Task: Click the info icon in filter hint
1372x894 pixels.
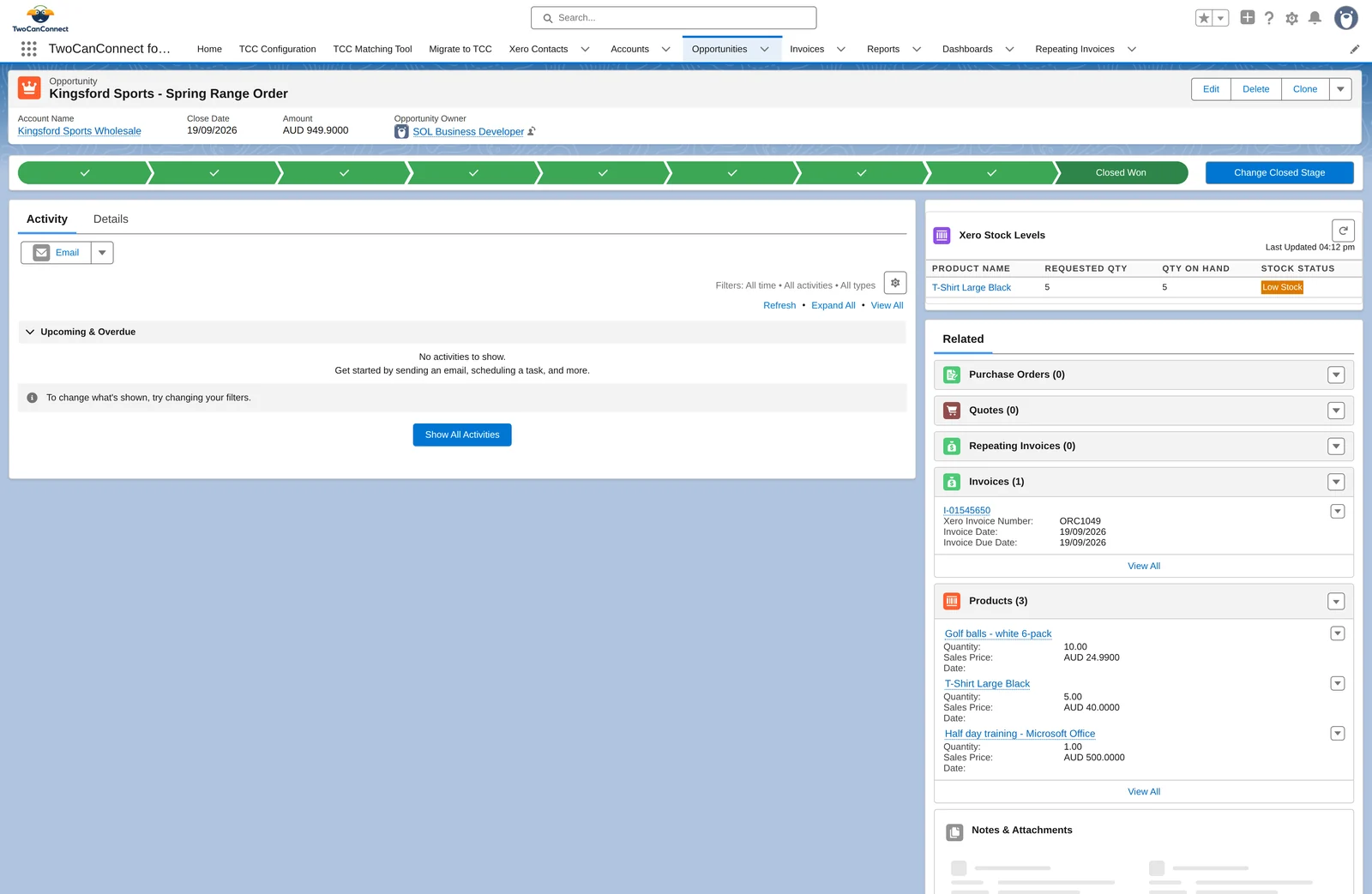Action: (32, 398)
